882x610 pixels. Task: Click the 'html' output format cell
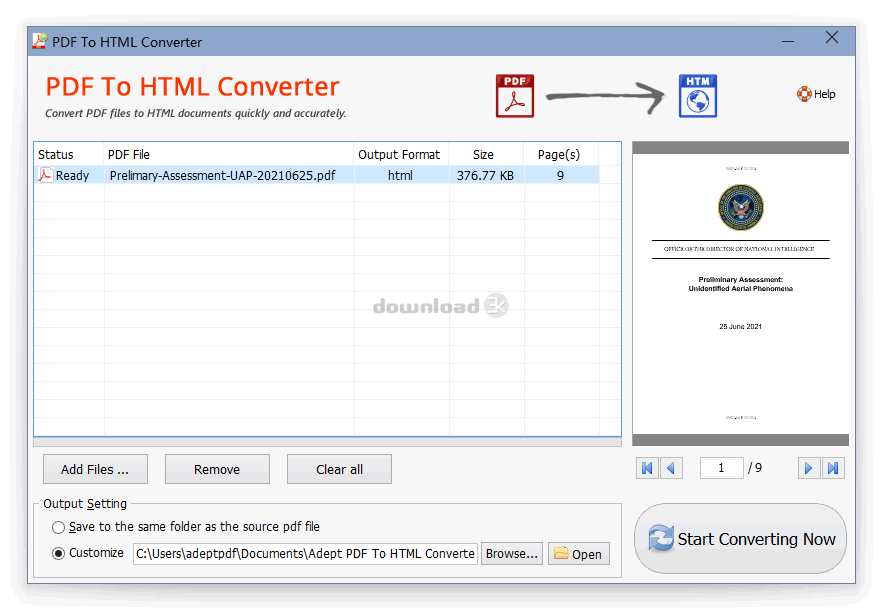pyautogui.click(x=400, y=175)
